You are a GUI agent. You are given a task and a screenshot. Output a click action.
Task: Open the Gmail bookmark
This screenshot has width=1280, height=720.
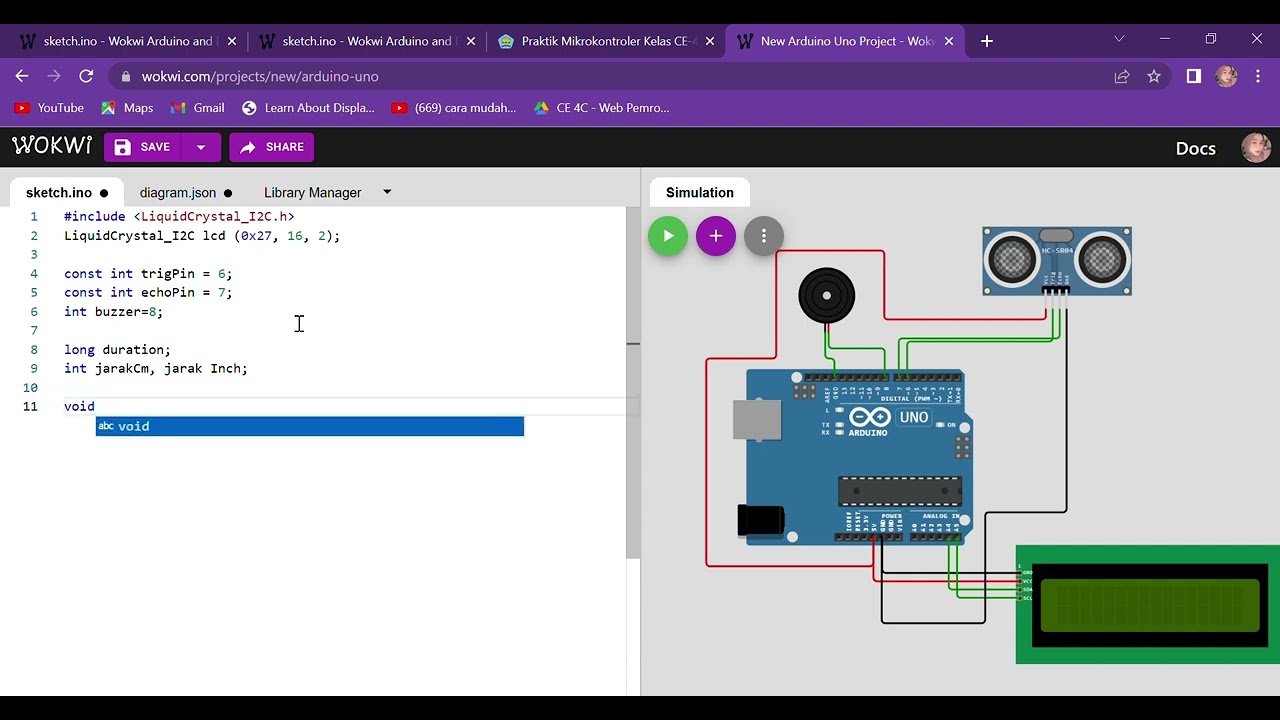tap(198, 108)
